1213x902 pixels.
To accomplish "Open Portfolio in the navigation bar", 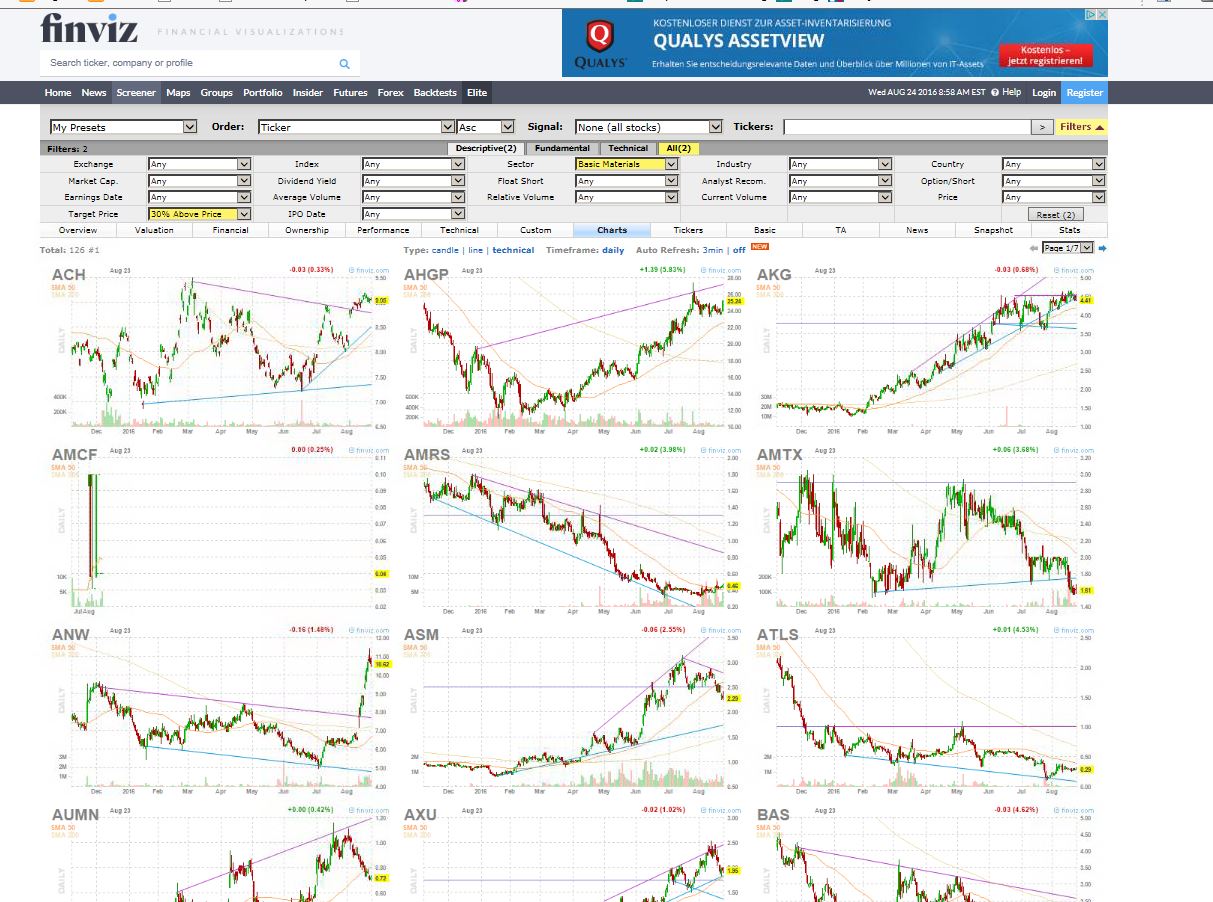I will point(263,93).
